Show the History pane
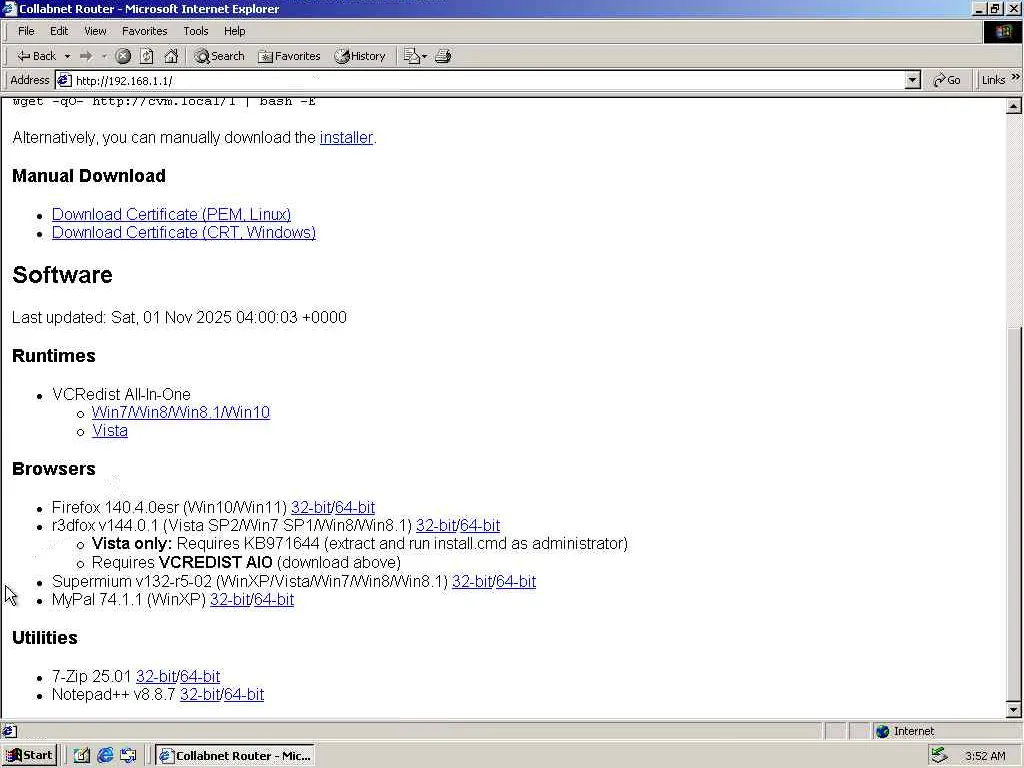Image resolution: width=1024 pixels, height=768 pixels. tap(360, 56)
